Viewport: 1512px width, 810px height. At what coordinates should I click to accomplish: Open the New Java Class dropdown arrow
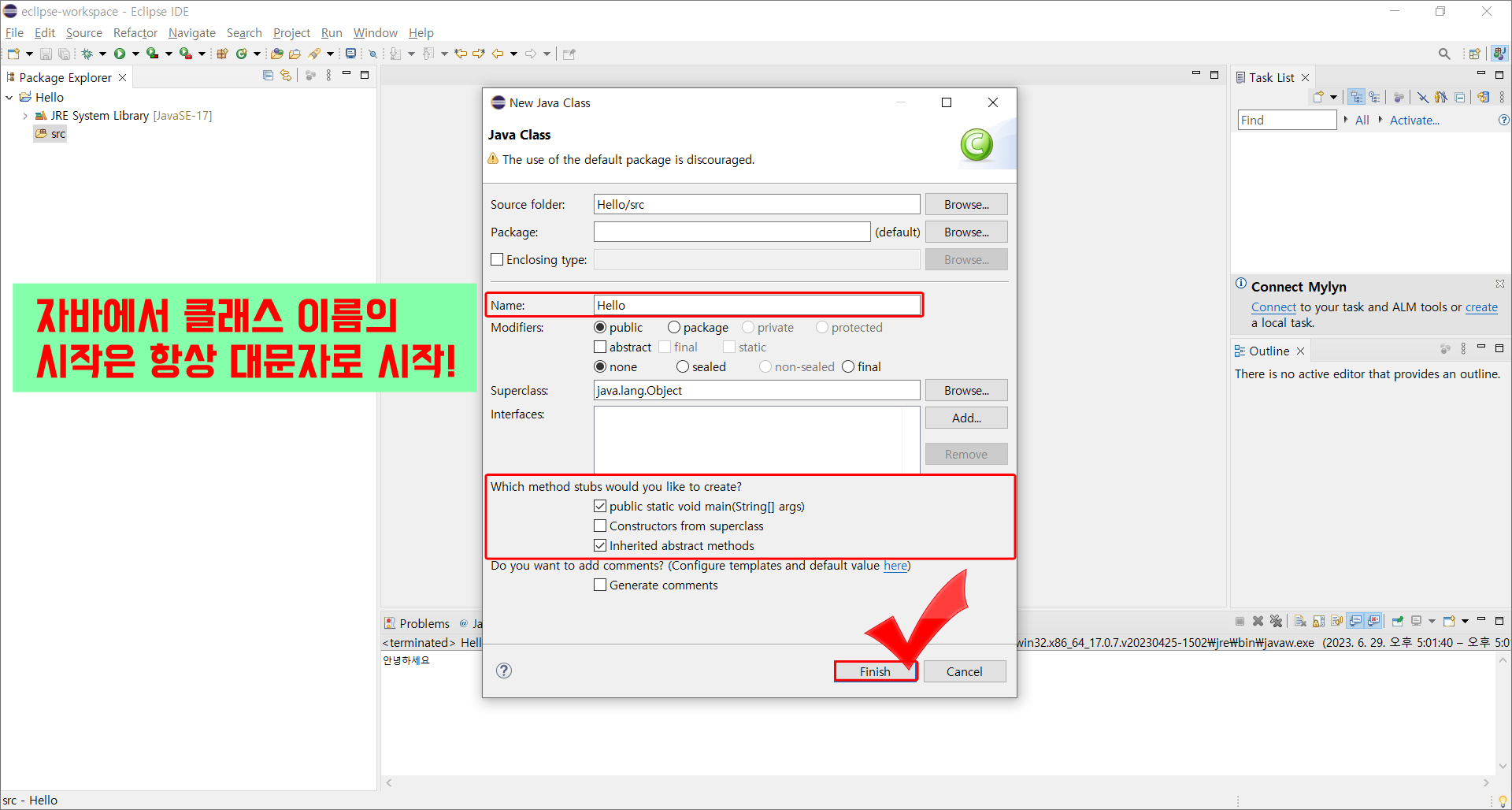click(x=257, y=54)
